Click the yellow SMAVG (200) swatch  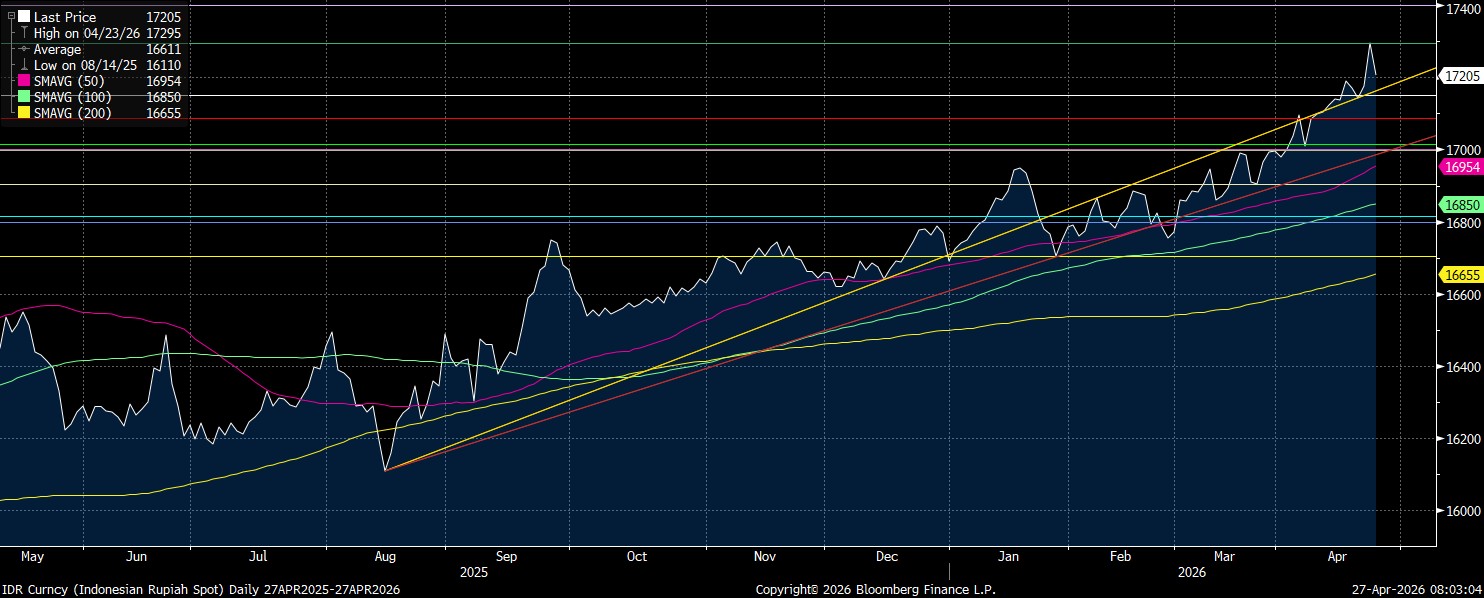pos(24,113)
